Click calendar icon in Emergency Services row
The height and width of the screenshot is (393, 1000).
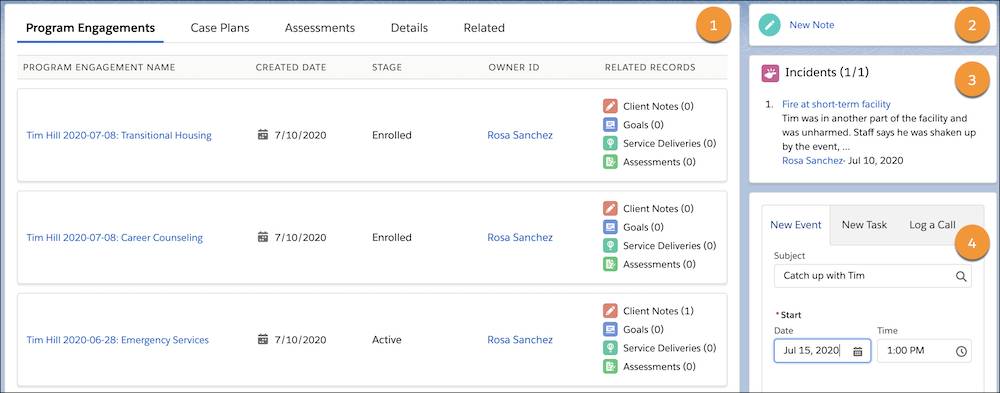click(x=263, y=339)
